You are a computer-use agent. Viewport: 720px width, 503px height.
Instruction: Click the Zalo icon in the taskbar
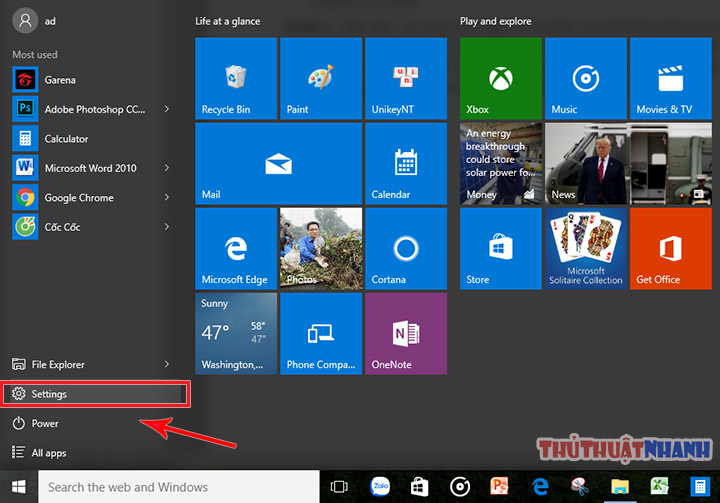click(381, 486)
